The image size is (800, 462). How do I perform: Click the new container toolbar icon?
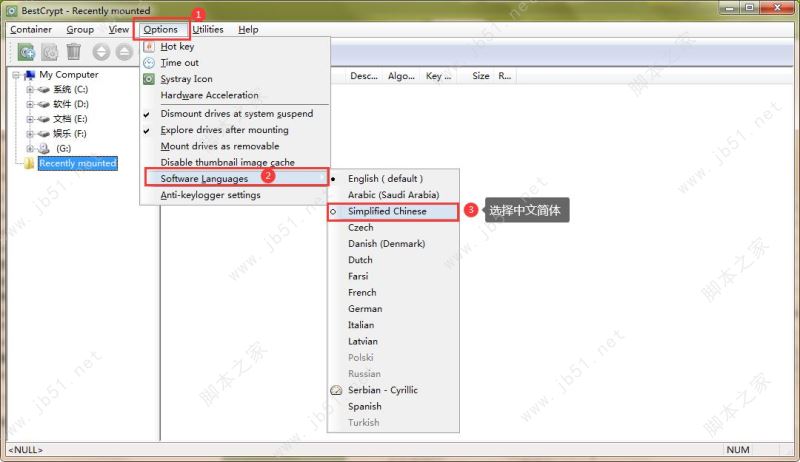pyautogui.click(x=27, y=52)
